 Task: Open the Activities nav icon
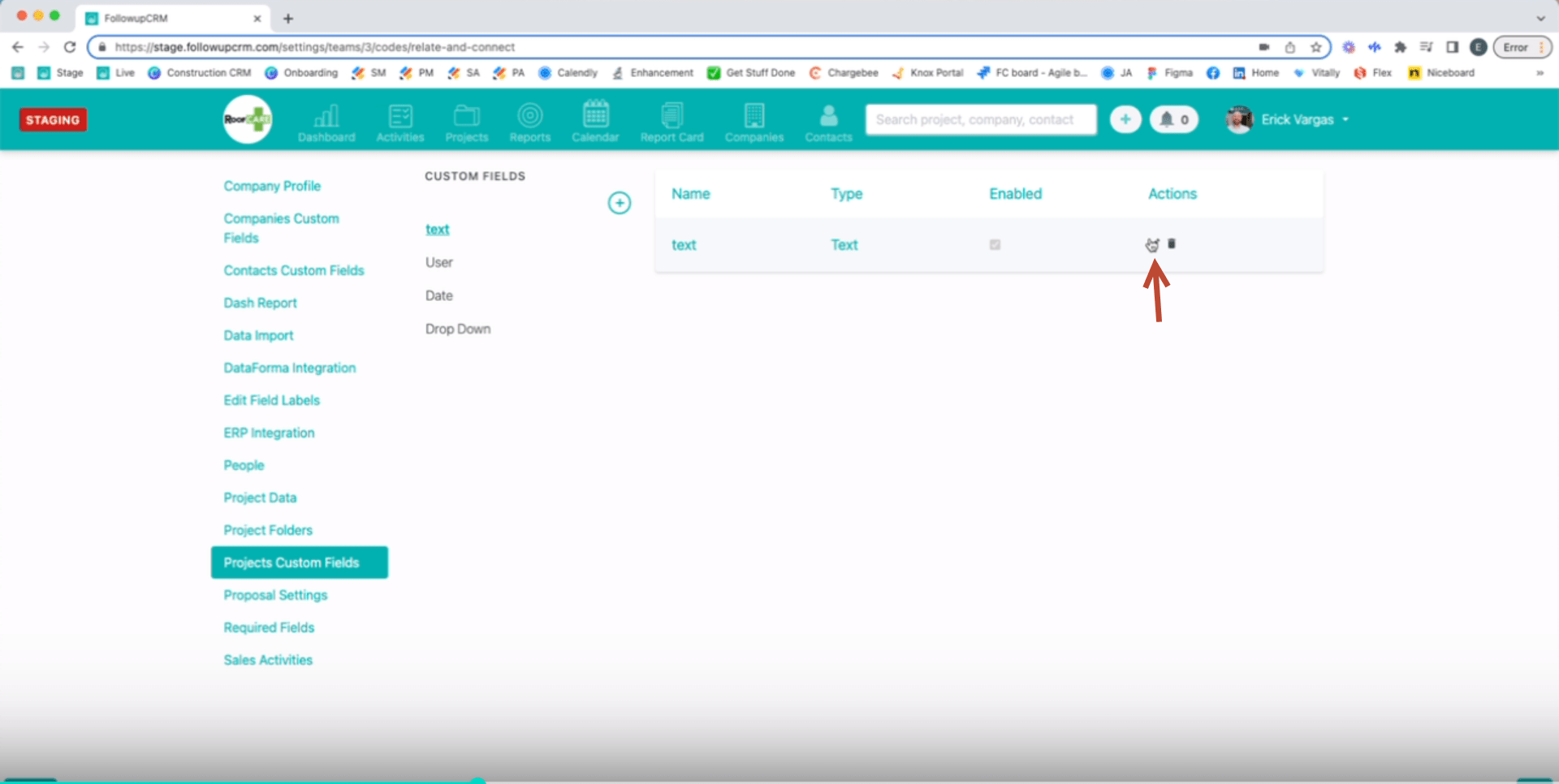tap(400, 123)
